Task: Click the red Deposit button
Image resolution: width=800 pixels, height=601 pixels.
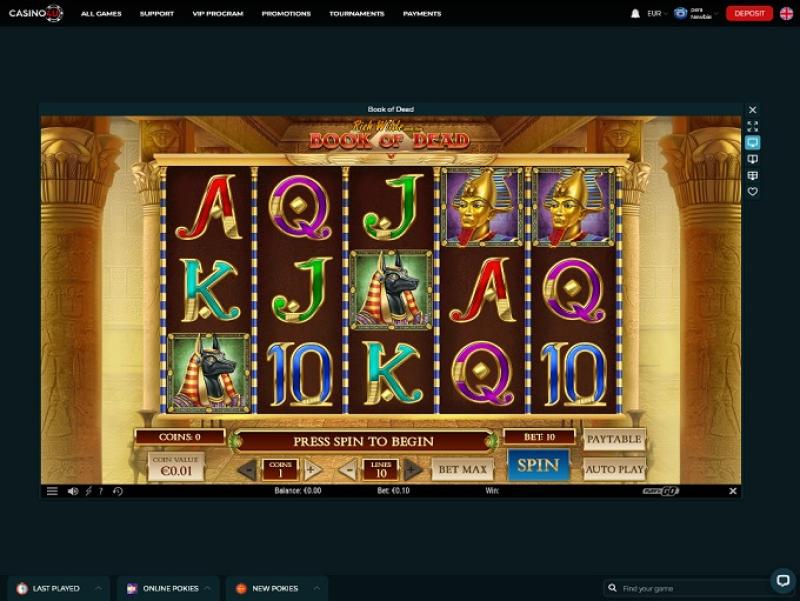Action: click(749, 13)
